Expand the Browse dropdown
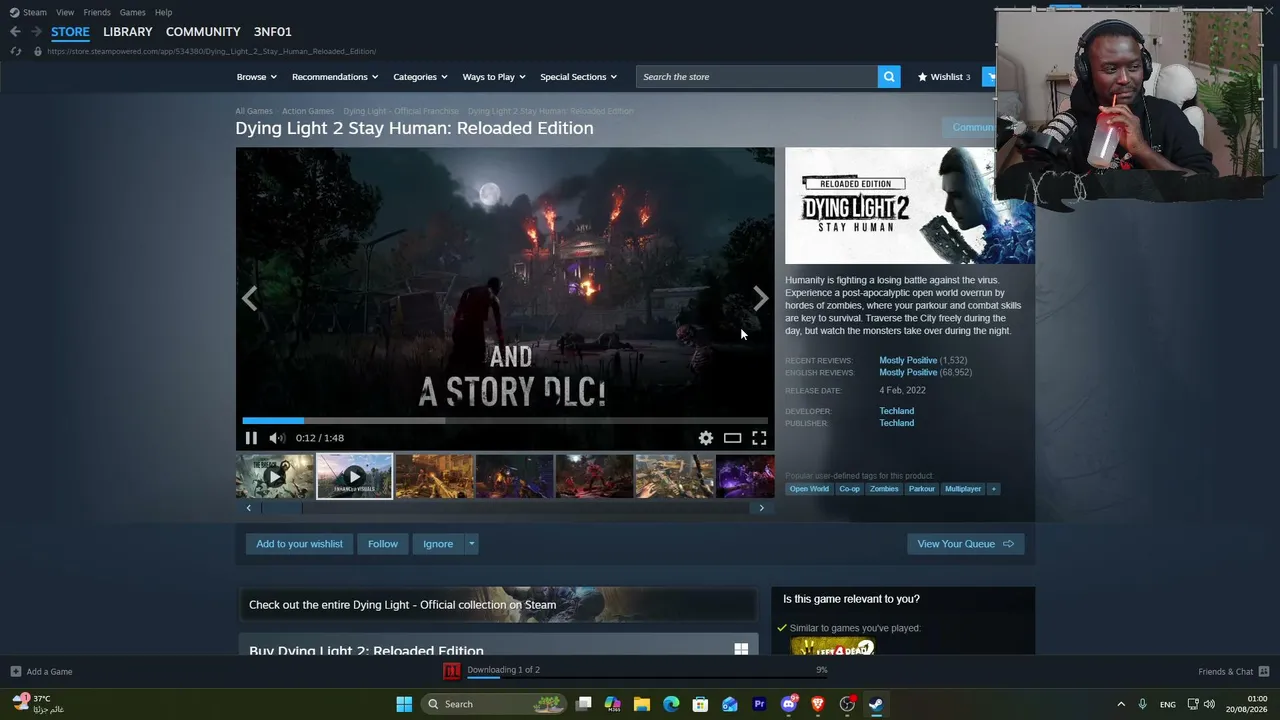Screen dimensions: 1280x720 (x=256, y=77)
